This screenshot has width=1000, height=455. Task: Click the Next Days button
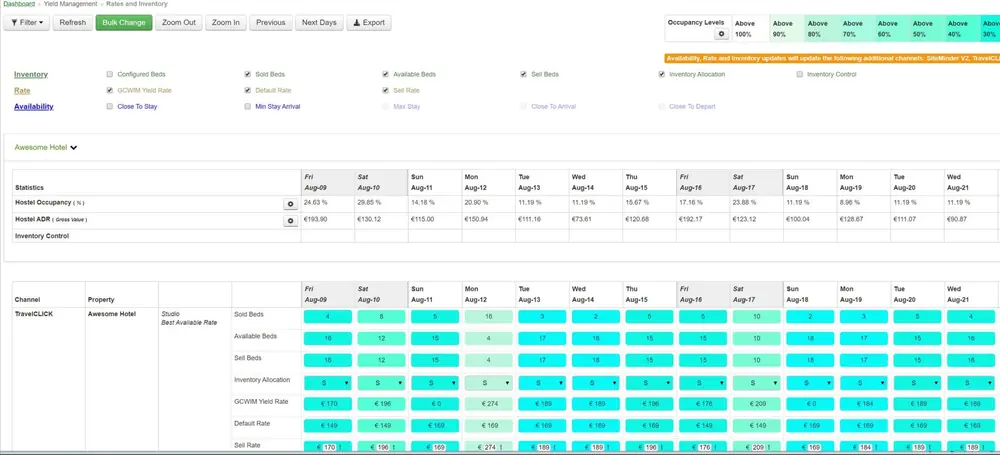[x=319, y=23]
